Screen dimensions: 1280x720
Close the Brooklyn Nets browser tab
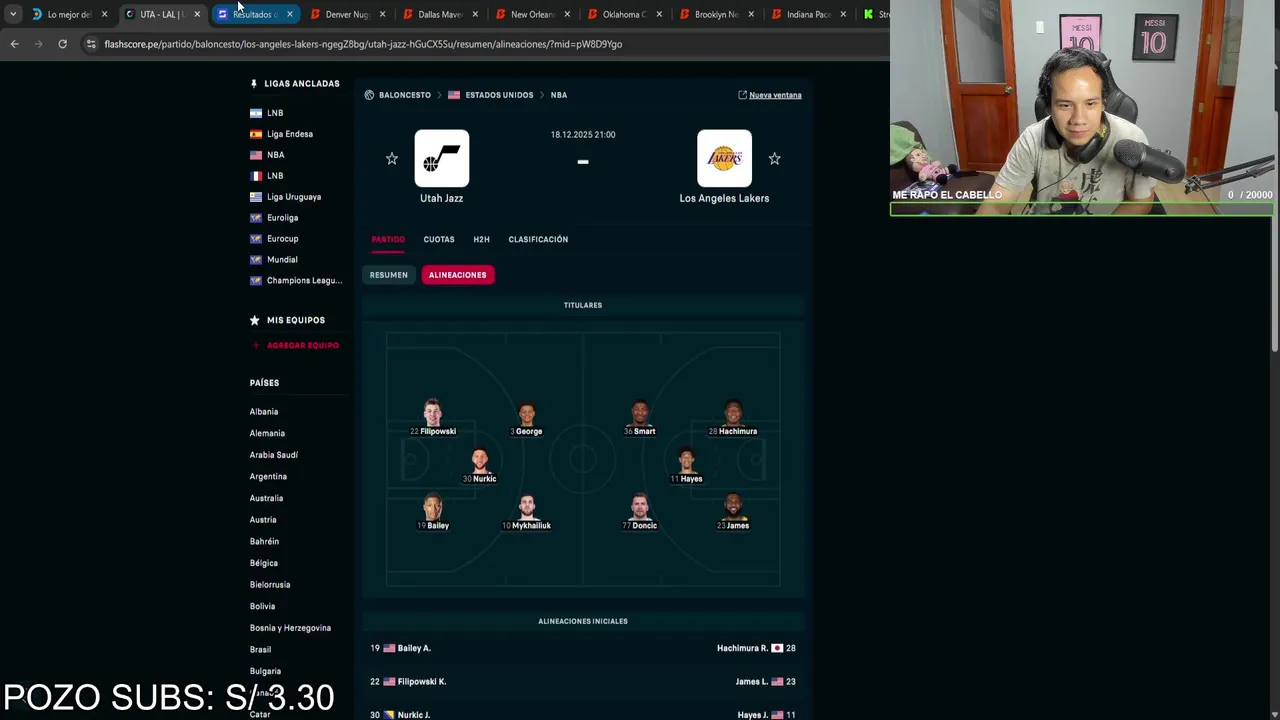click(x=752, y=14)
